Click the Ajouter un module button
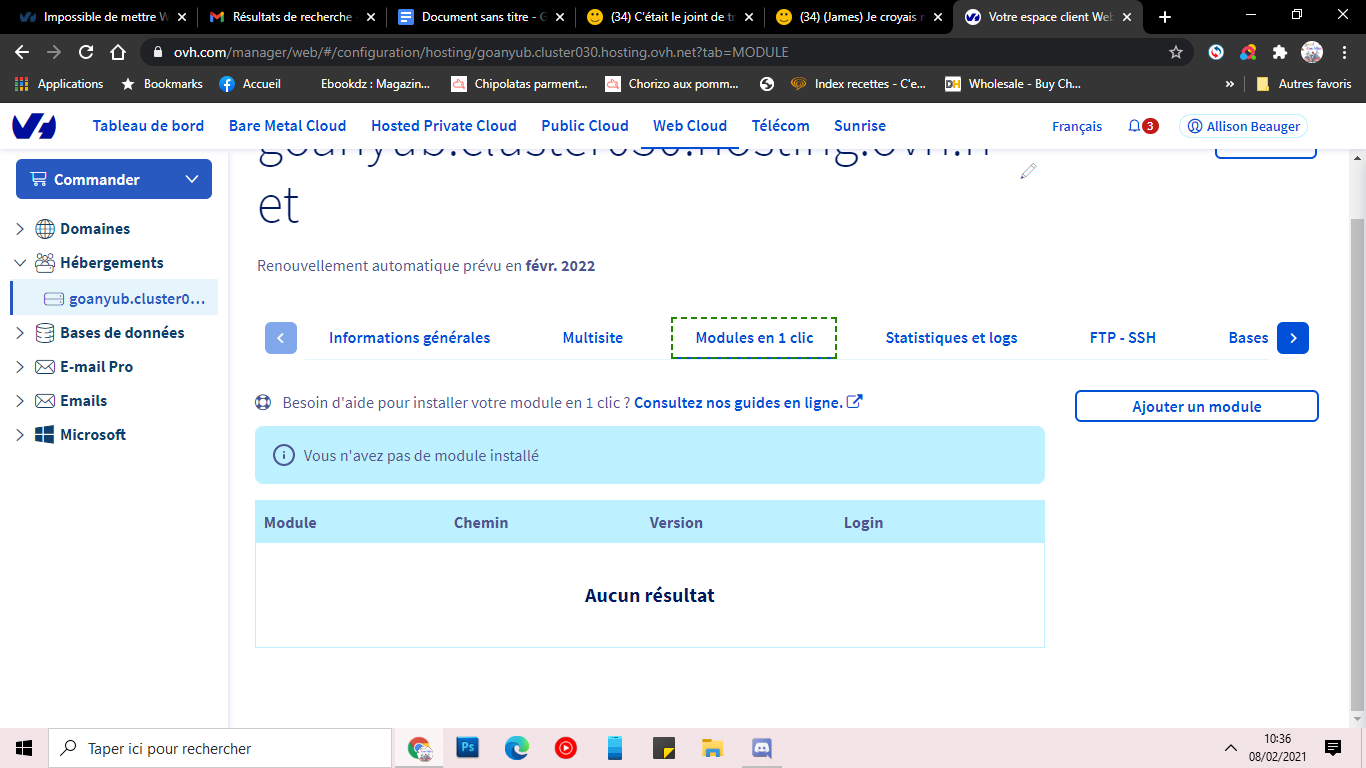 click(x=1197, y=406)
